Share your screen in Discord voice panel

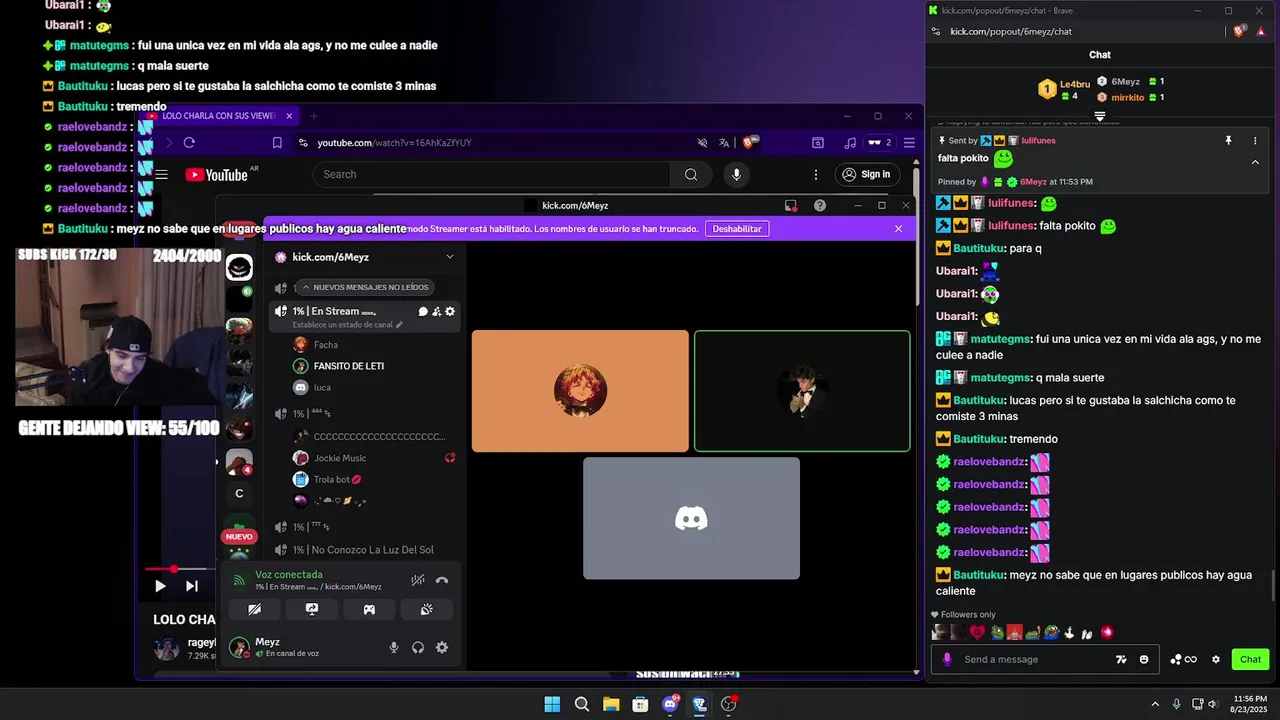coord(311,609)
